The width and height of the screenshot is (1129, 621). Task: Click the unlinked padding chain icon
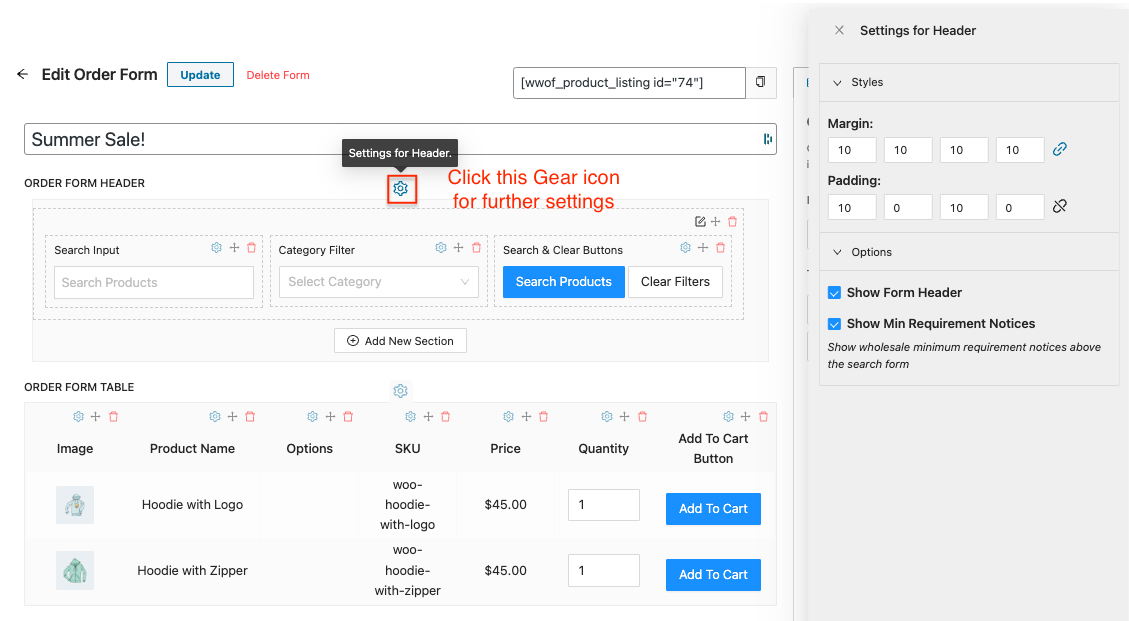tap(1060, 207)
